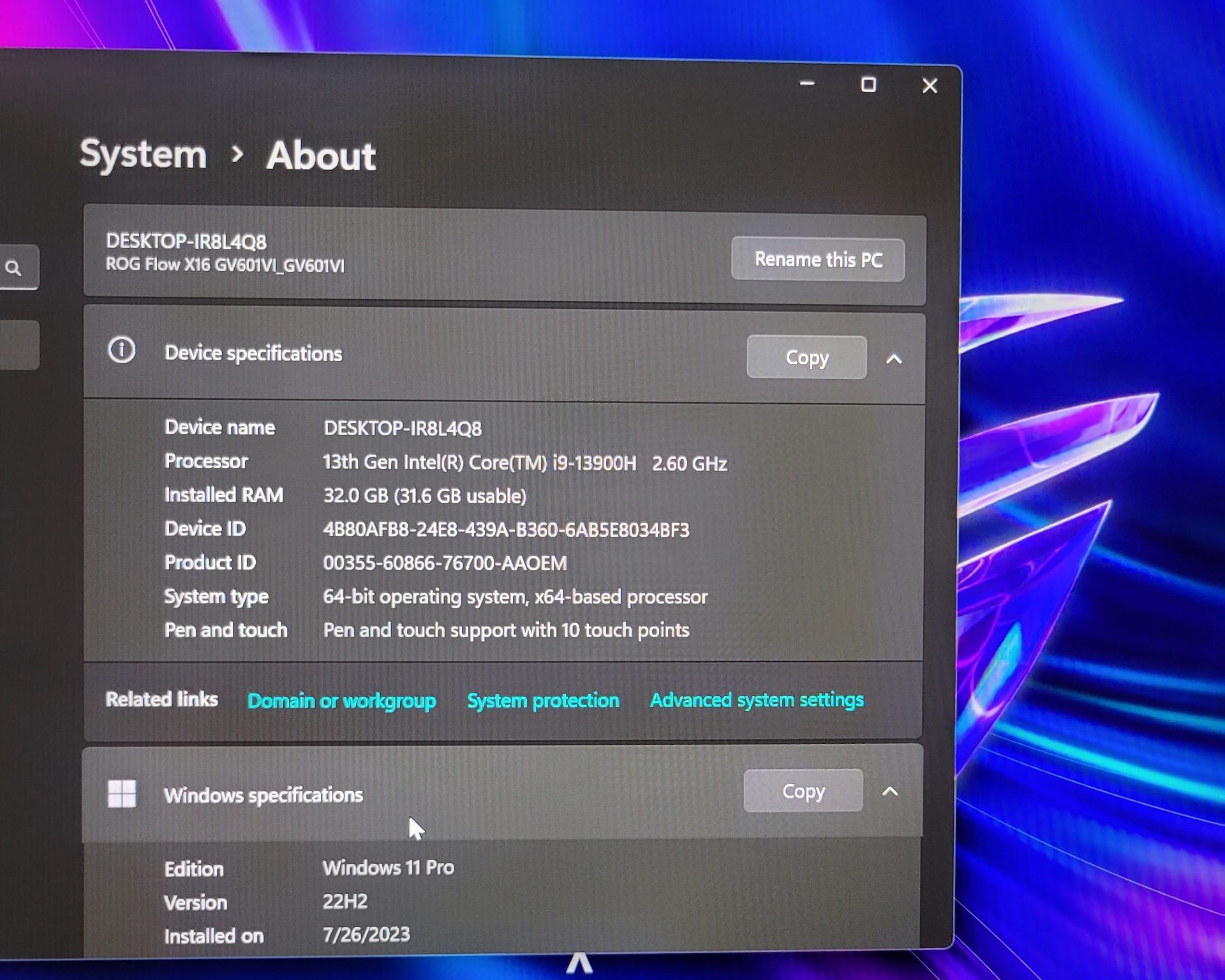
Task: Click the Installed RAM label
Action: coord(223,494)
